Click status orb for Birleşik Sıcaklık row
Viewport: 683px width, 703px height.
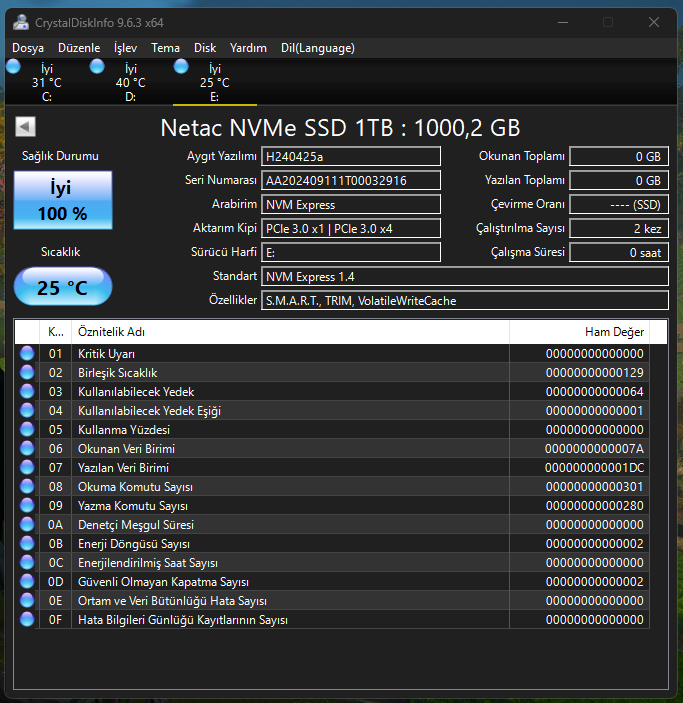[27, 372]
